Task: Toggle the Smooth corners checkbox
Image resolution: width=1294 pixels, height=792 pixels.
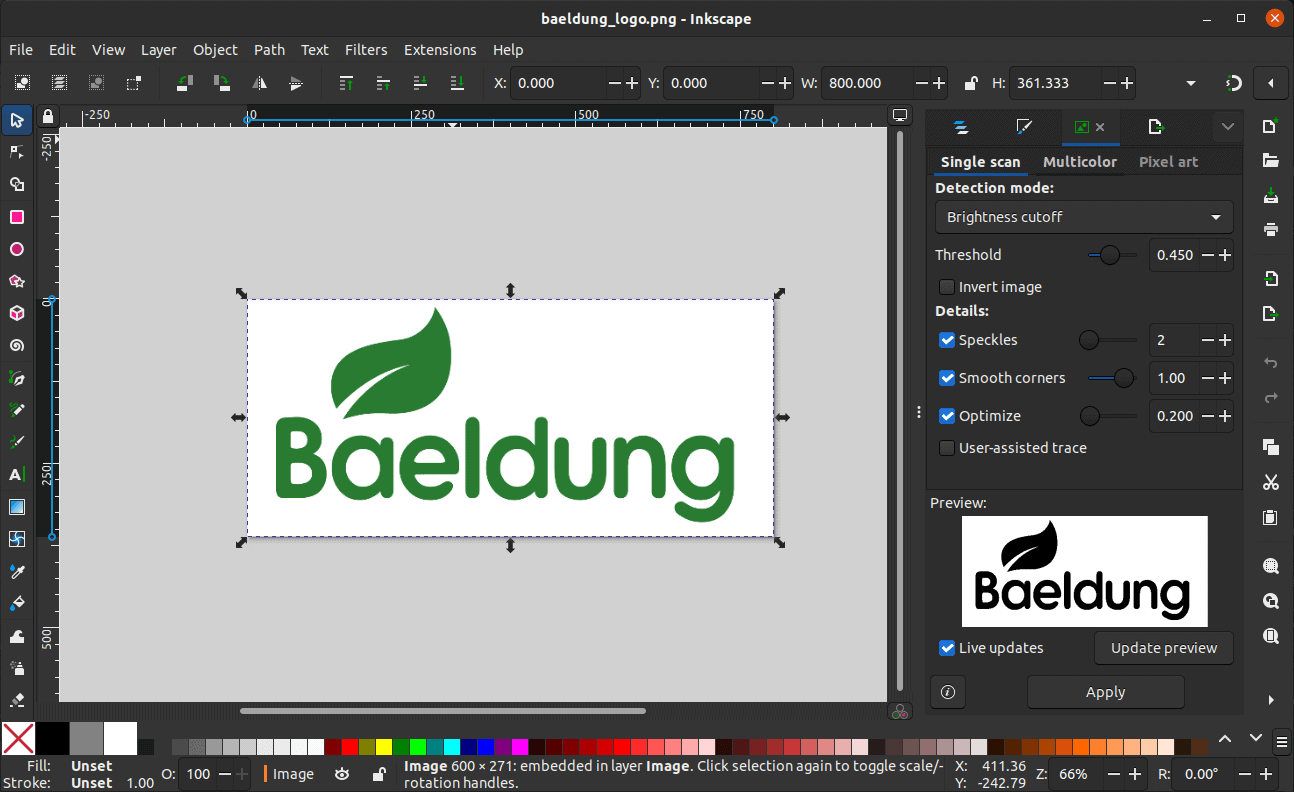Action: [x=946, y=378]
